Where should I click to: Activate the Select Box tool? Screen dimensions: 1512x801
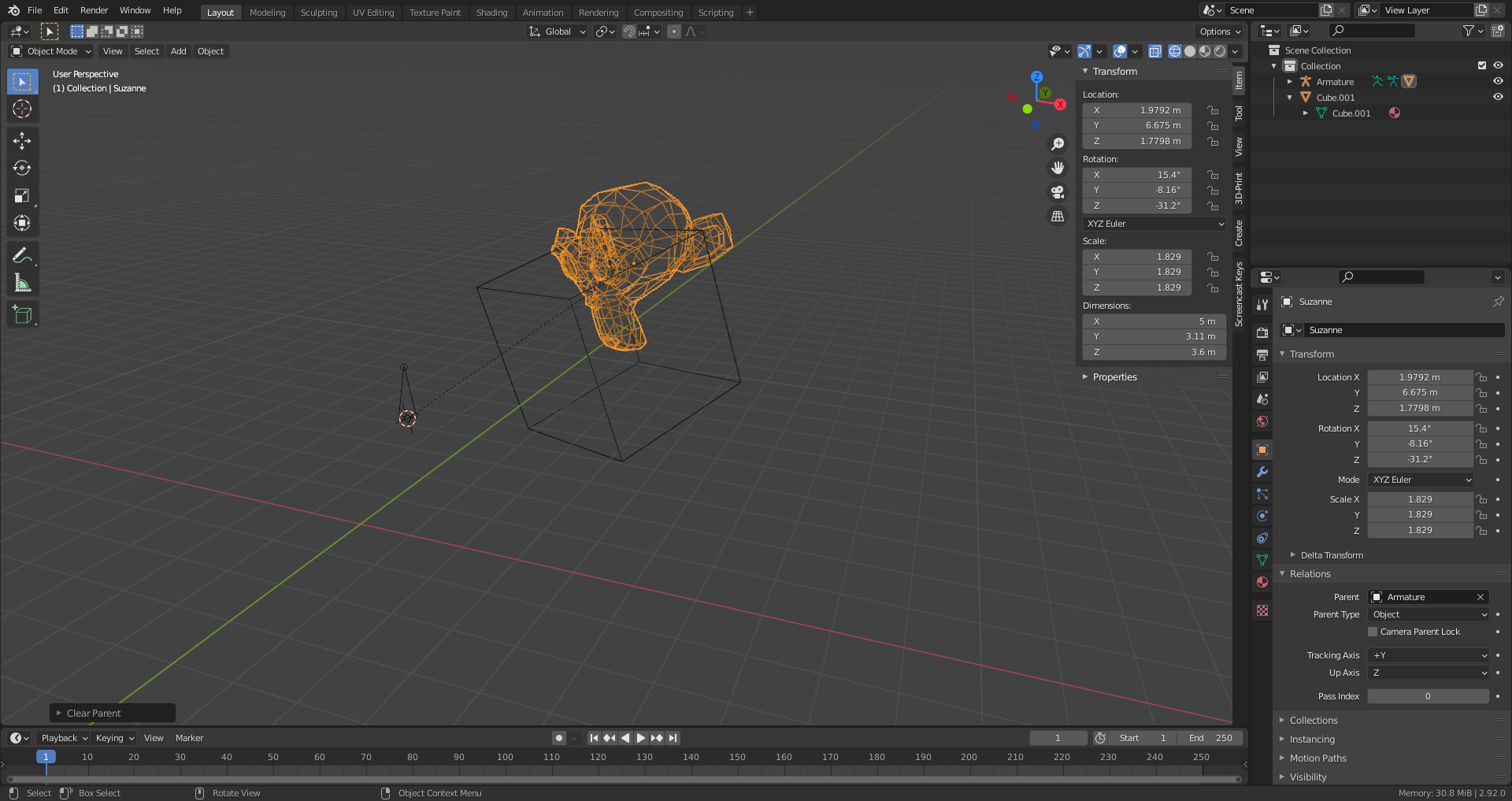pyautogui.click(x=22, y=81)
